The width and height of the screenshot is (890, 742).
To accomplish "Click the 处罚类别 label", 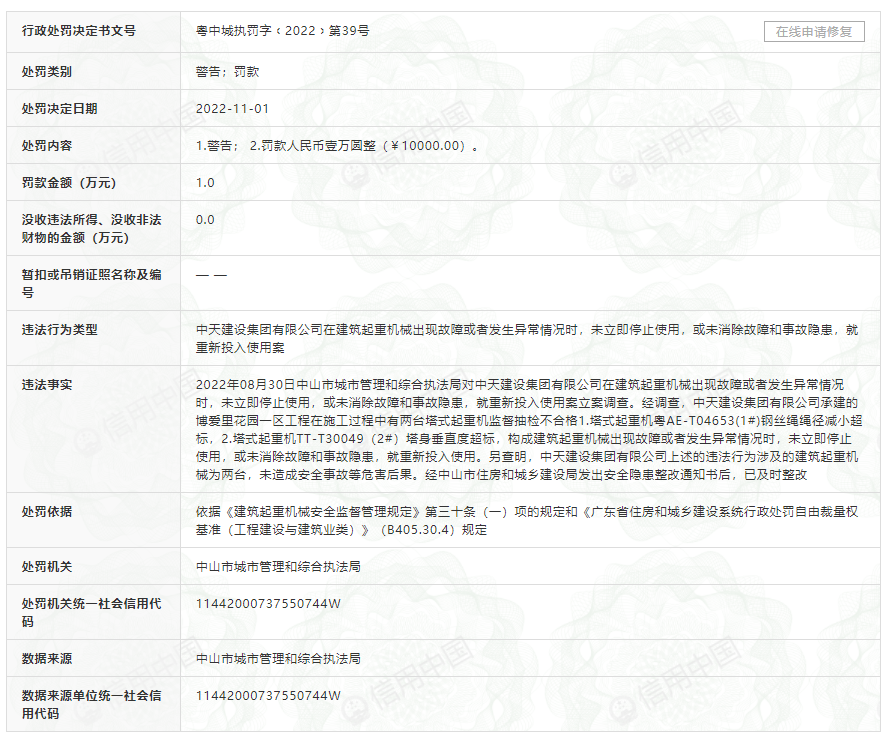I will [47, 72].
